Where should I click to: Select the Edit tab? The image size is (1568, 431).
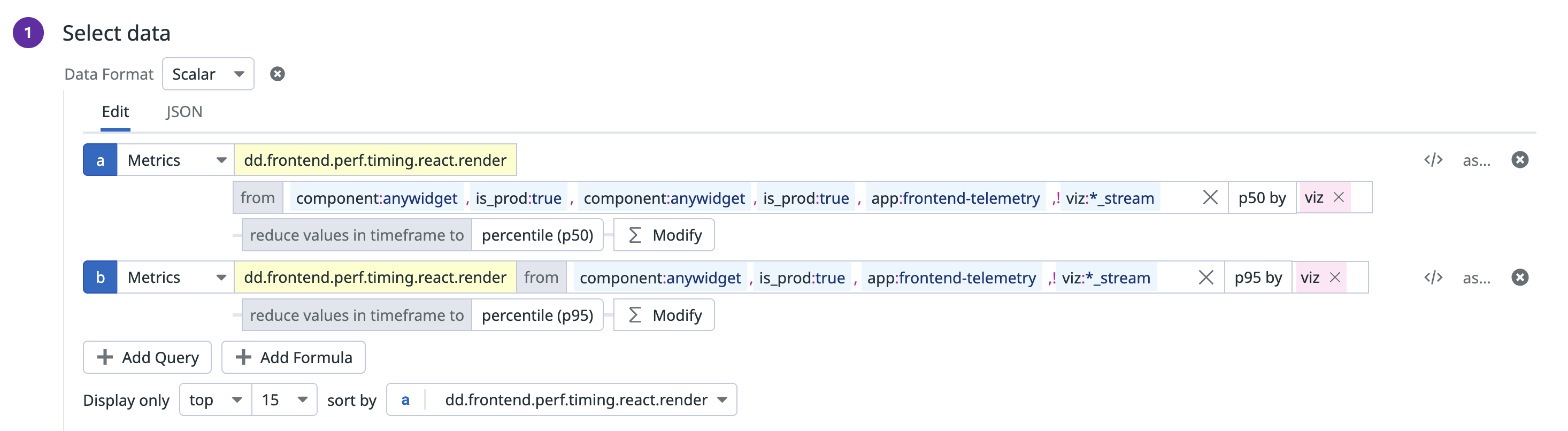[115, 112]
